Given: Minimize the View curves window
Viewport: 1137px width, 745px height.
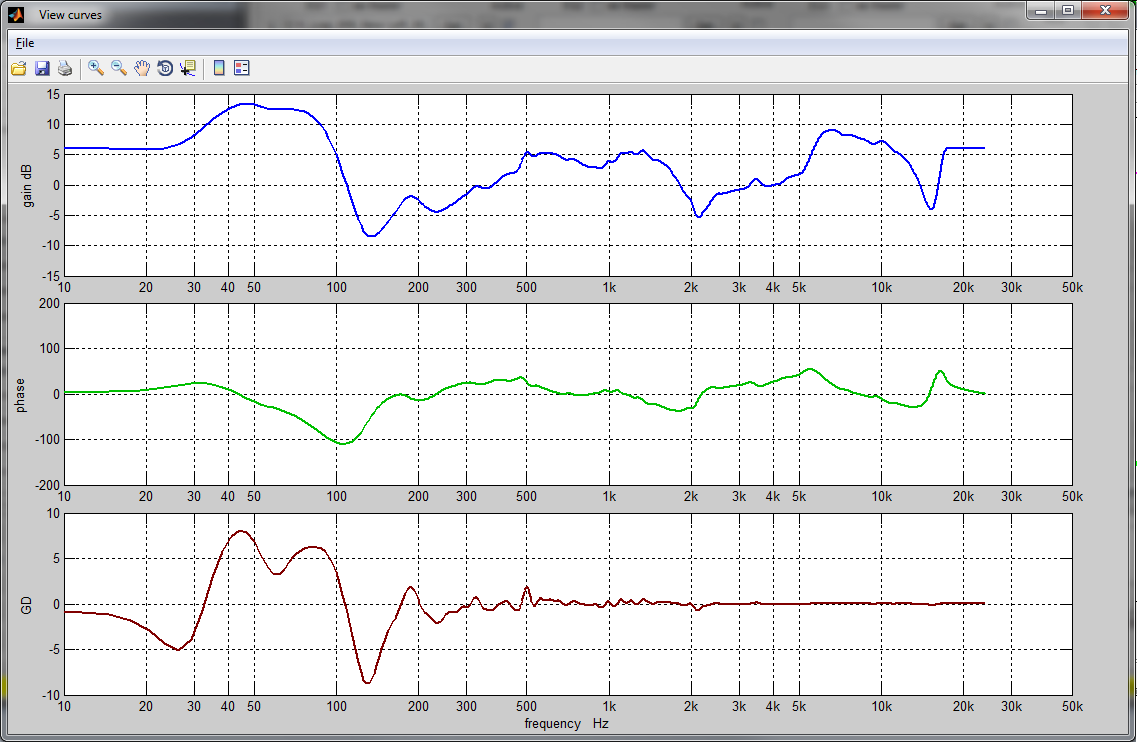Looking at the screenshot, I should pos(1041,11).
